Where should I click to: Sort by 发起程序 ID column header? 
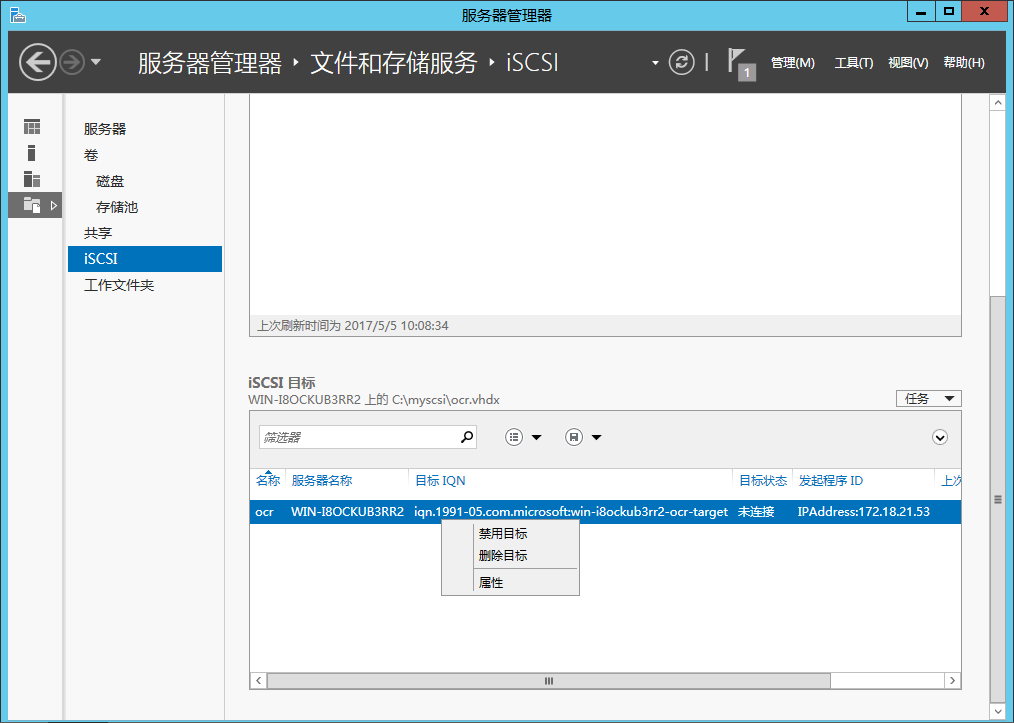tap(830, 480)
